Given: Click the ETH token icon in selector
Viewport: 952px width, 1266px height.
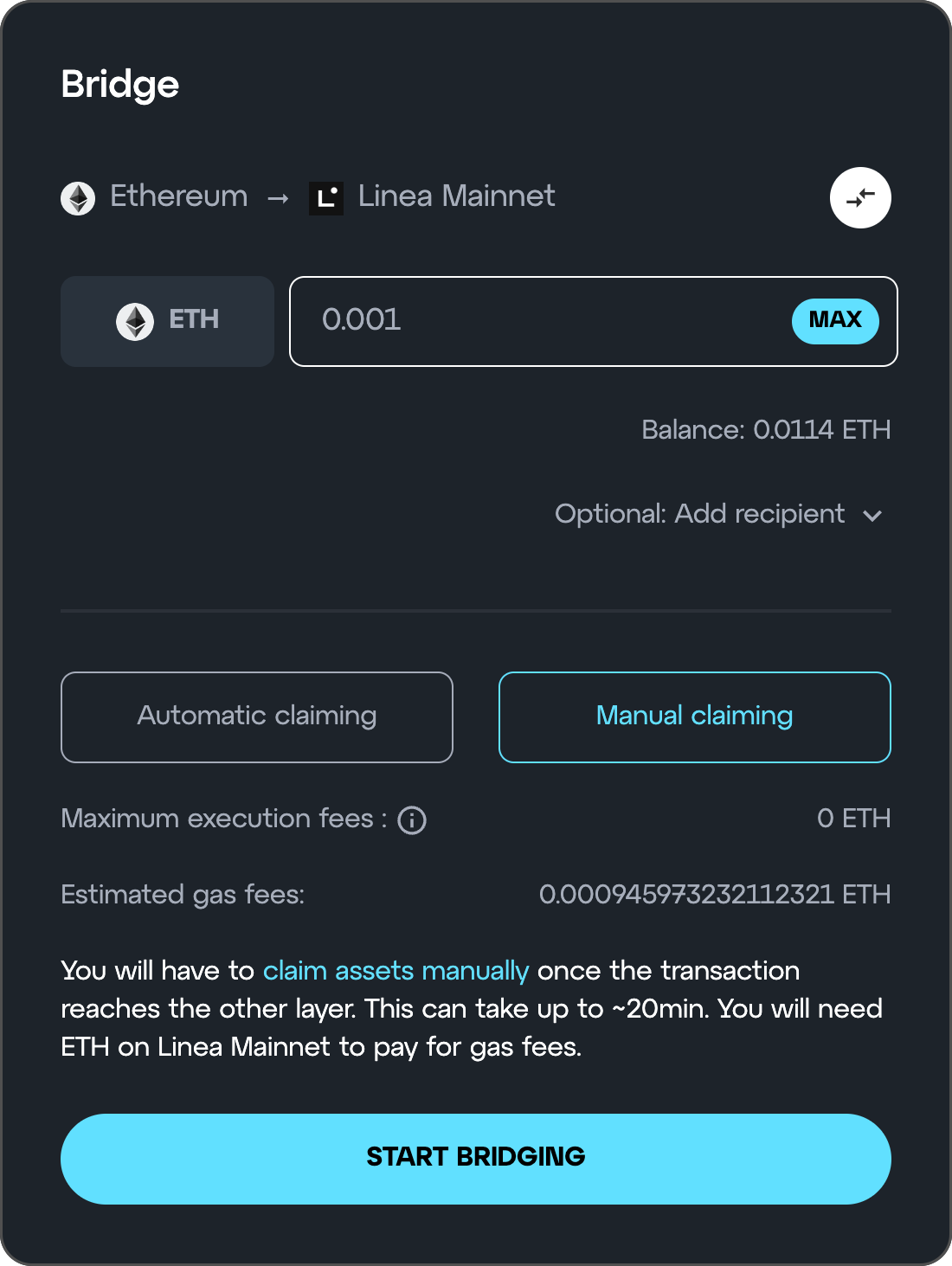Looking at the screenshot, I should click(135, 321).
